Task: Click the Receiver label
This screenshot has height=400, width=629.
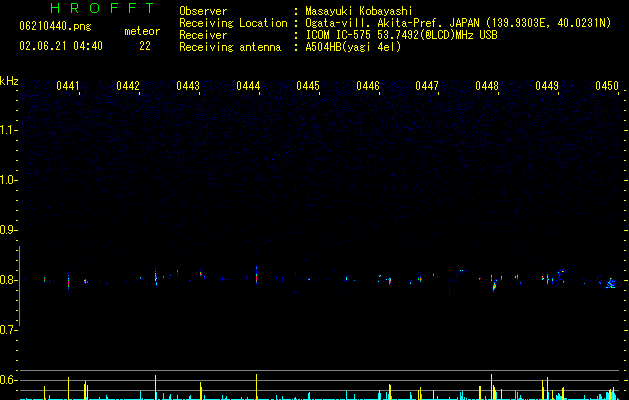Action: point(203,35)
